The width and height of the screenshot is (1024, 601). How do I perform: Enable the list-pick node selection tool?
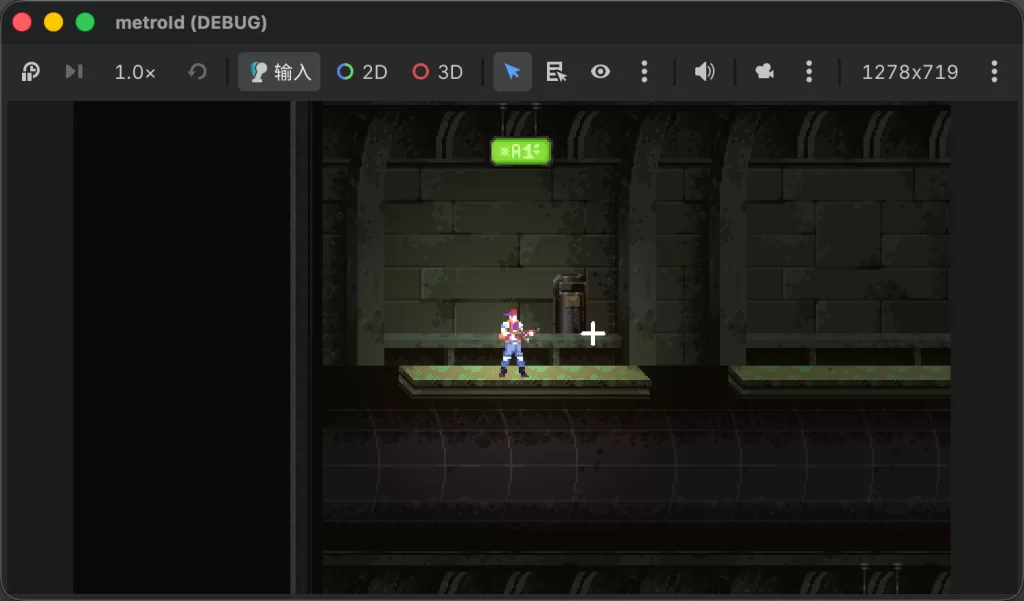(x=556, y=72)
